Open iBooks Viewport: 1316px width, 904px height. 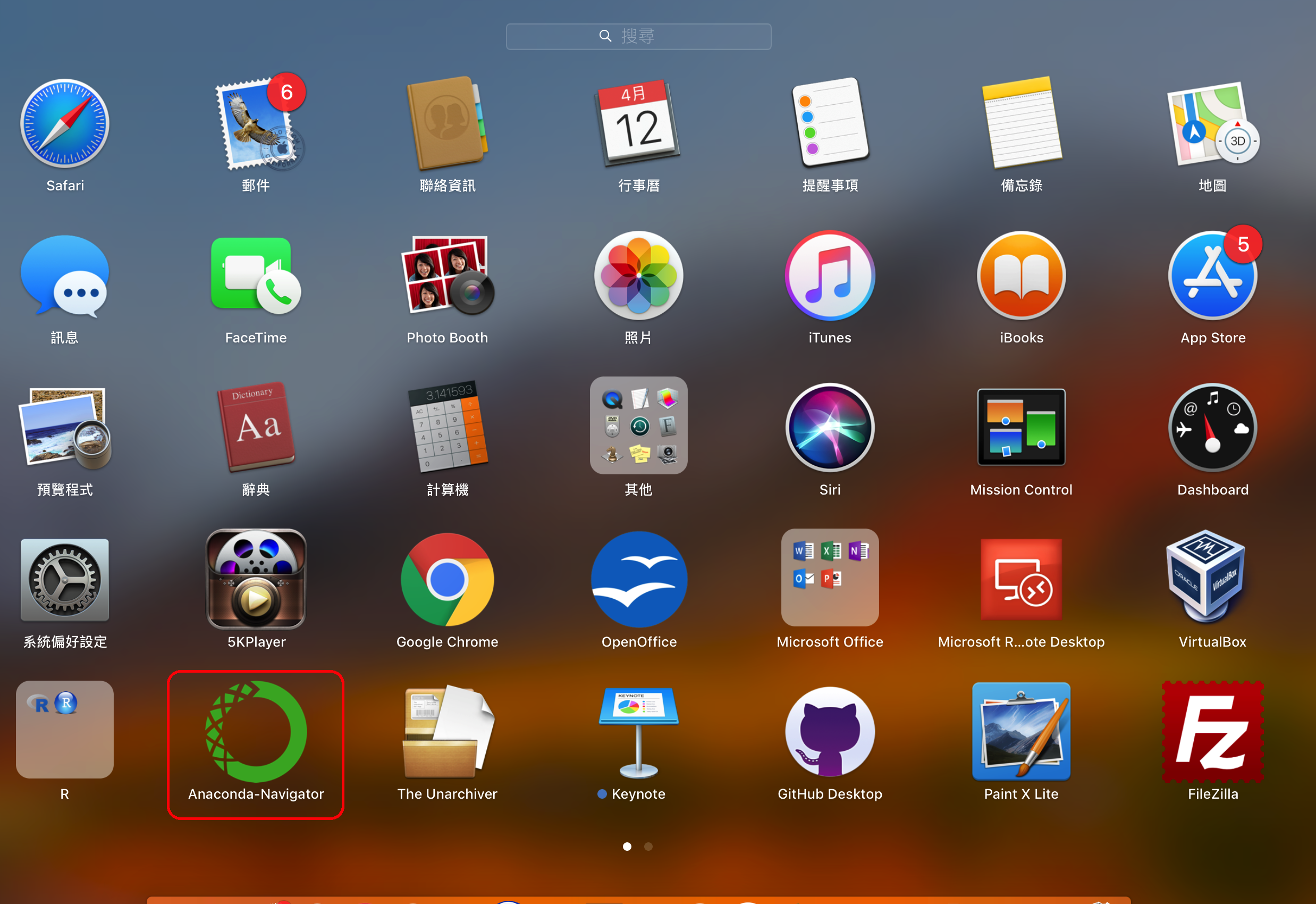click(x=1022, y=276)
